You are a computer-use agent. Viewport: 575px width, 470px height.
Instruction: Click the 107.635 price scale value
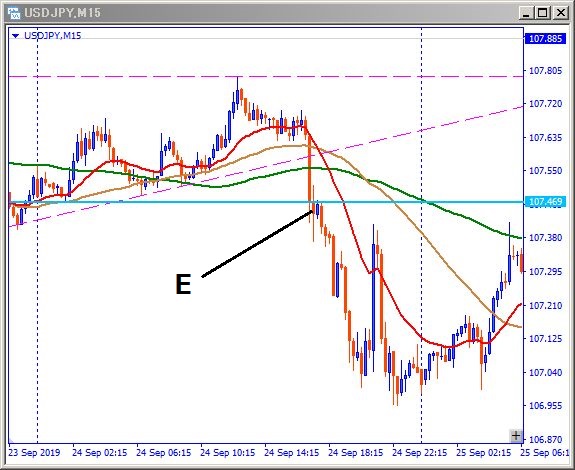(545, 138)
